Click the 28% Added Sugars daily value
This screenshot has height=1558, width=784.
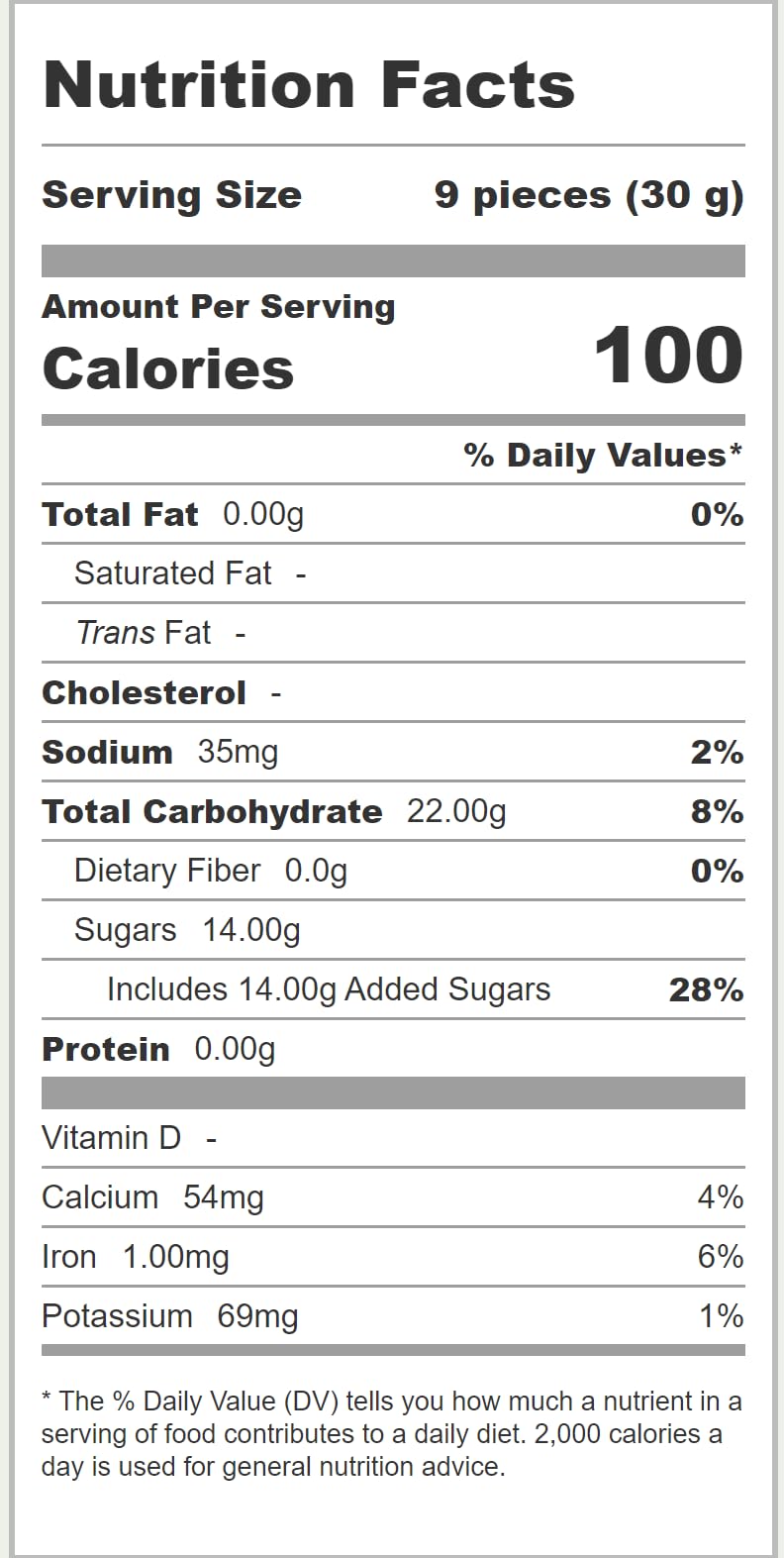click(x=706, y=990)
